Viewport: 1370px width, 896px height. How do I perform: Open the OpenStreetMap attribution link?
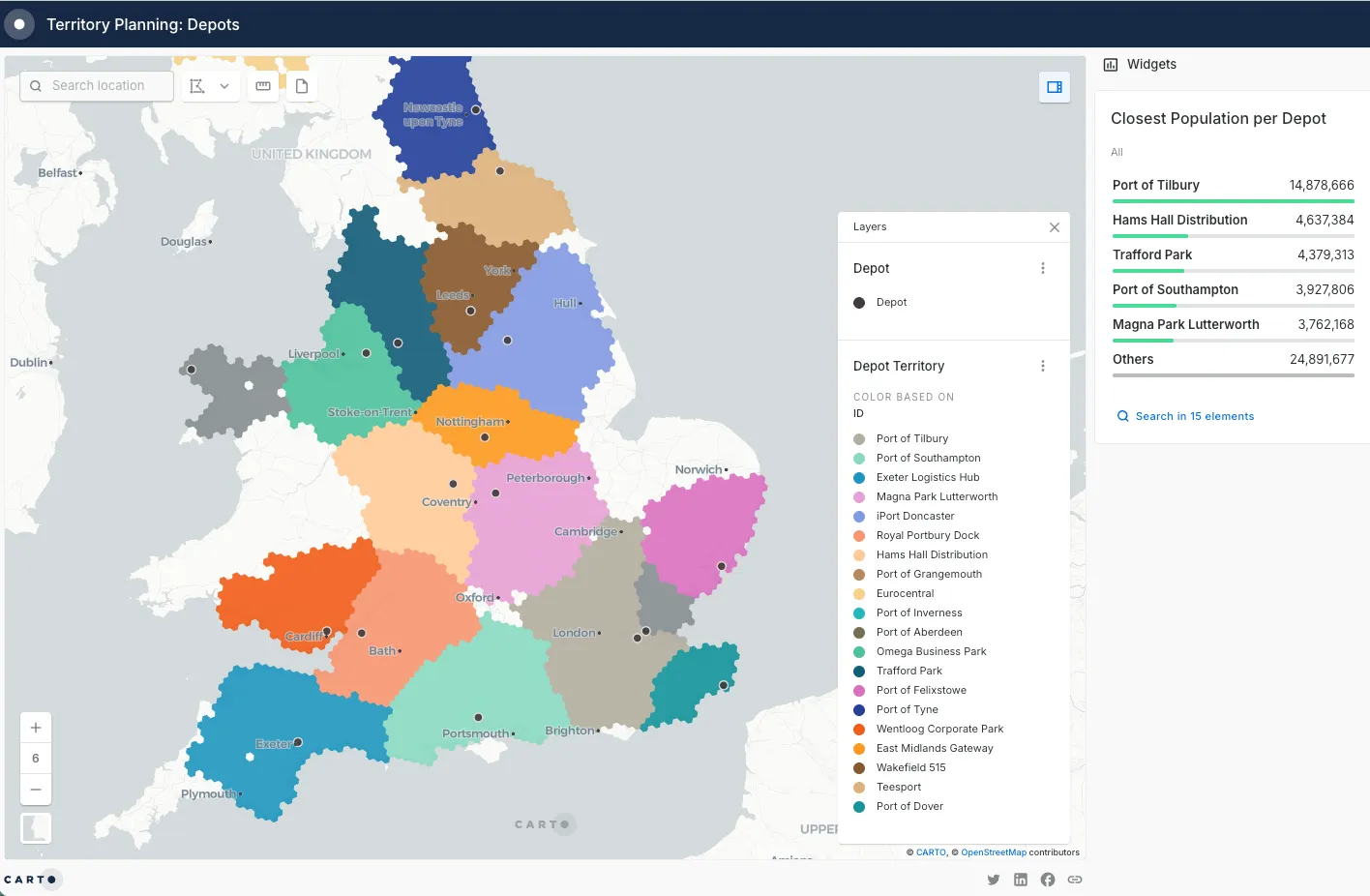[993, 852]
